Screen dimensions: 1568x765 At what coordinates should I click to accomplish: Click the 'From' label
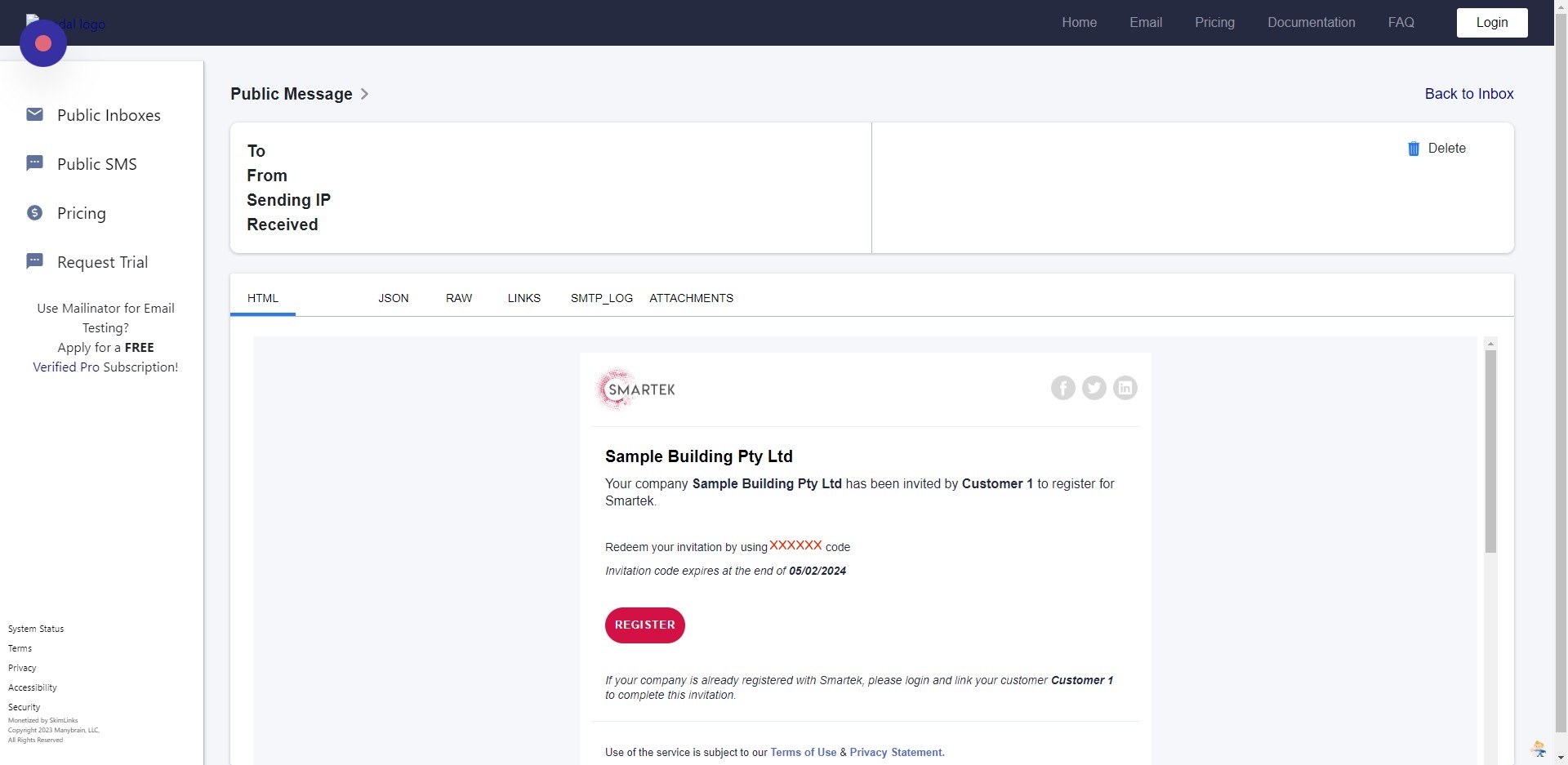267,176
